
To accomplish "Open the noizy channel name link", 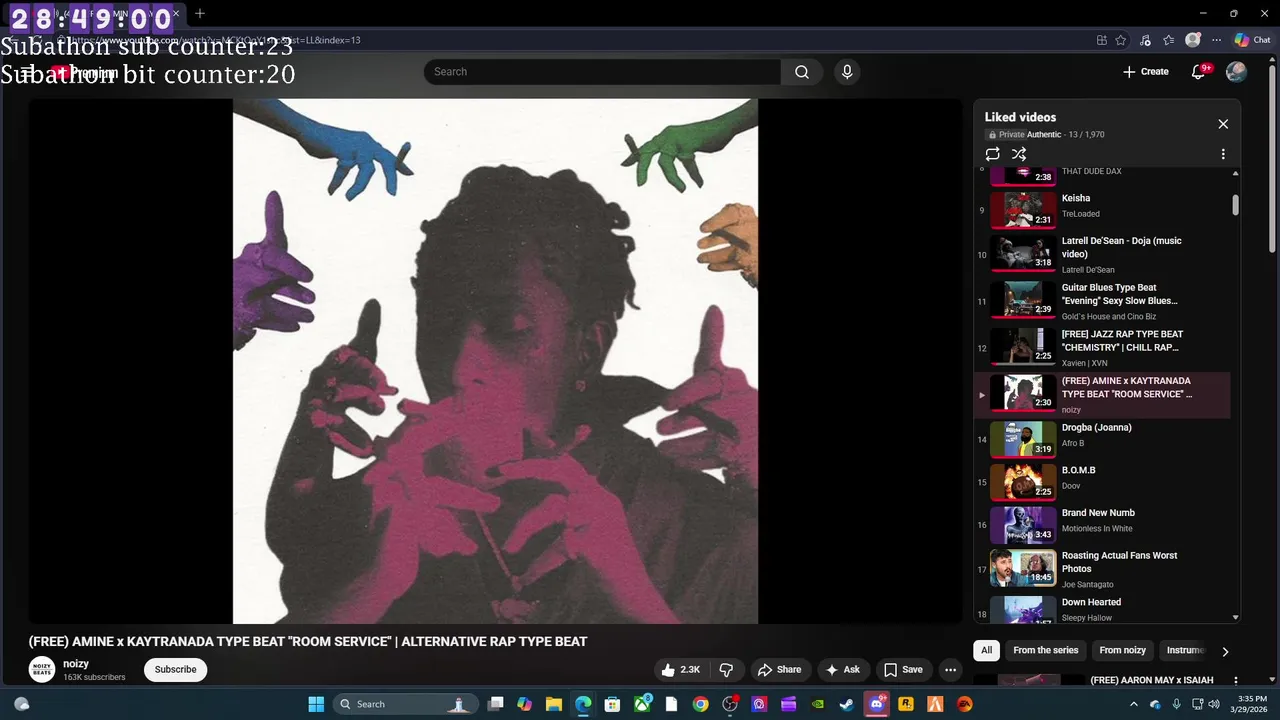I will (x=76, y=664).
